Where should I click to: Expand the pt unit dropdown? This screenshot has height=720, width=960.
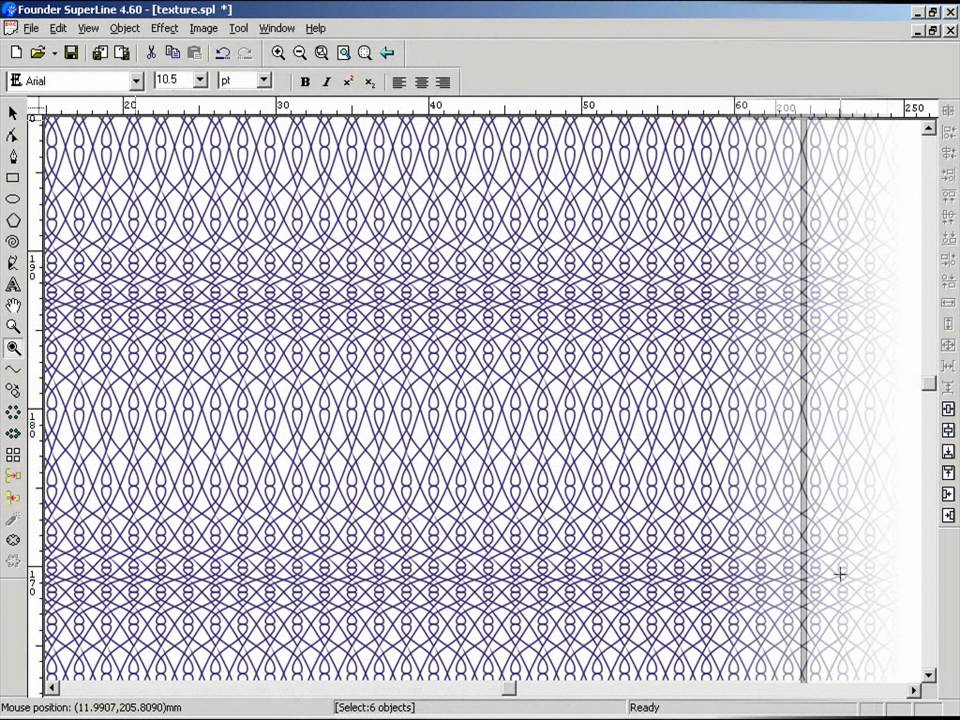pyautogui.click(x=264, y=80)
